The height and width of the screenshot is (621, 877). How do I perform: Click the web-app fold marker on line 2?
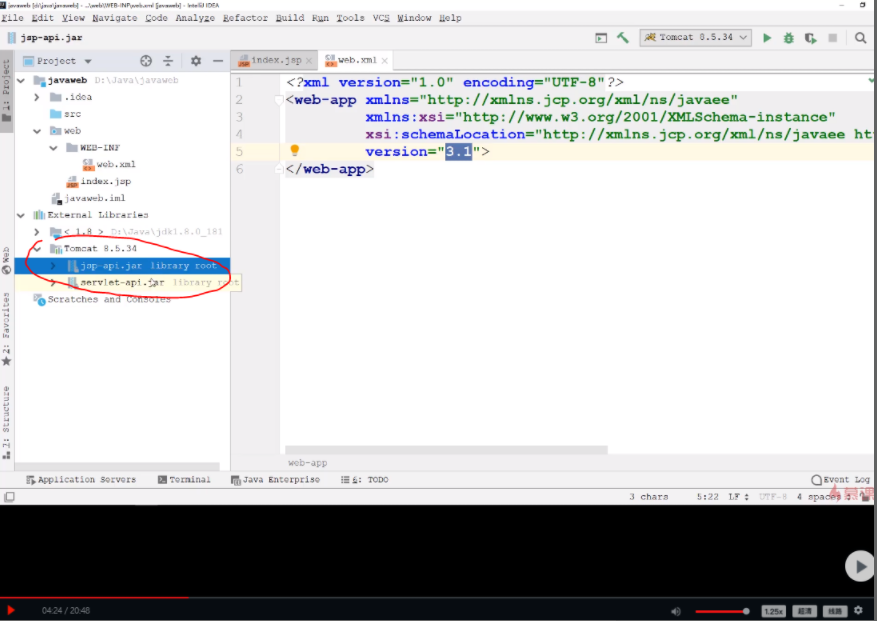point(279,100)
